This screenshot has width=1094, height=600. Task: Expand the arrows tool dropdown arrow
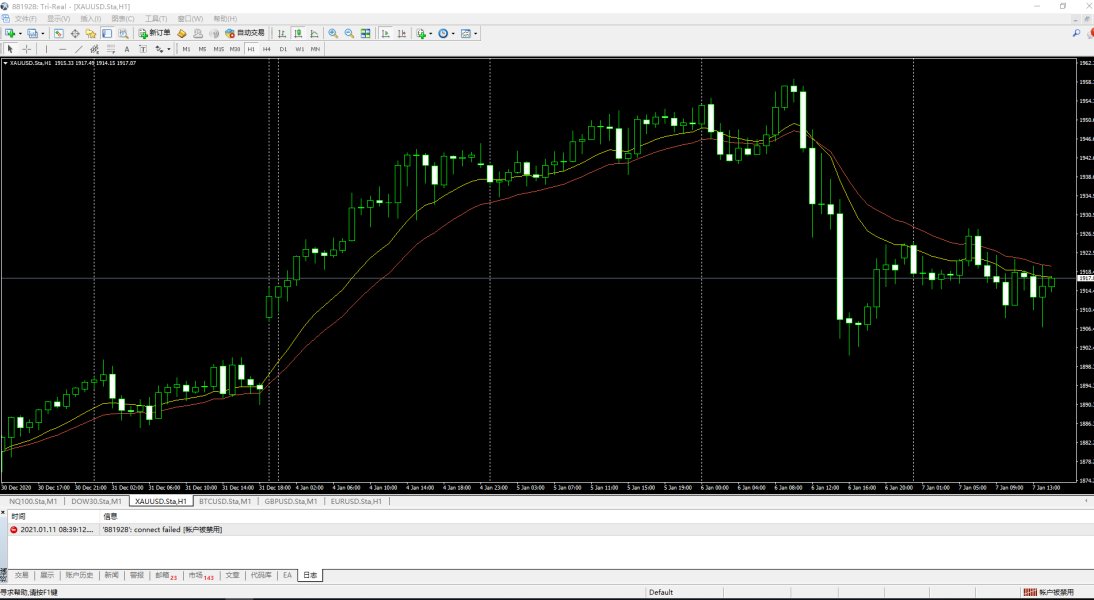[169, 49]
